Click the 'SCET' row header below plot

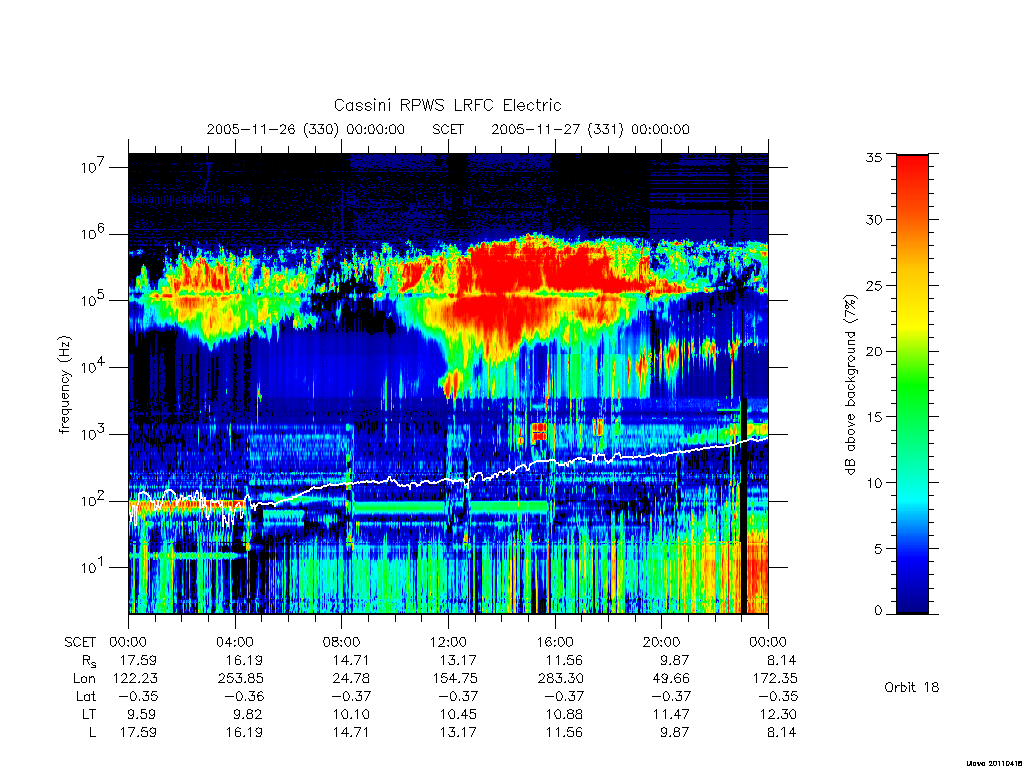pyautogui.click(x=80, y=642)
